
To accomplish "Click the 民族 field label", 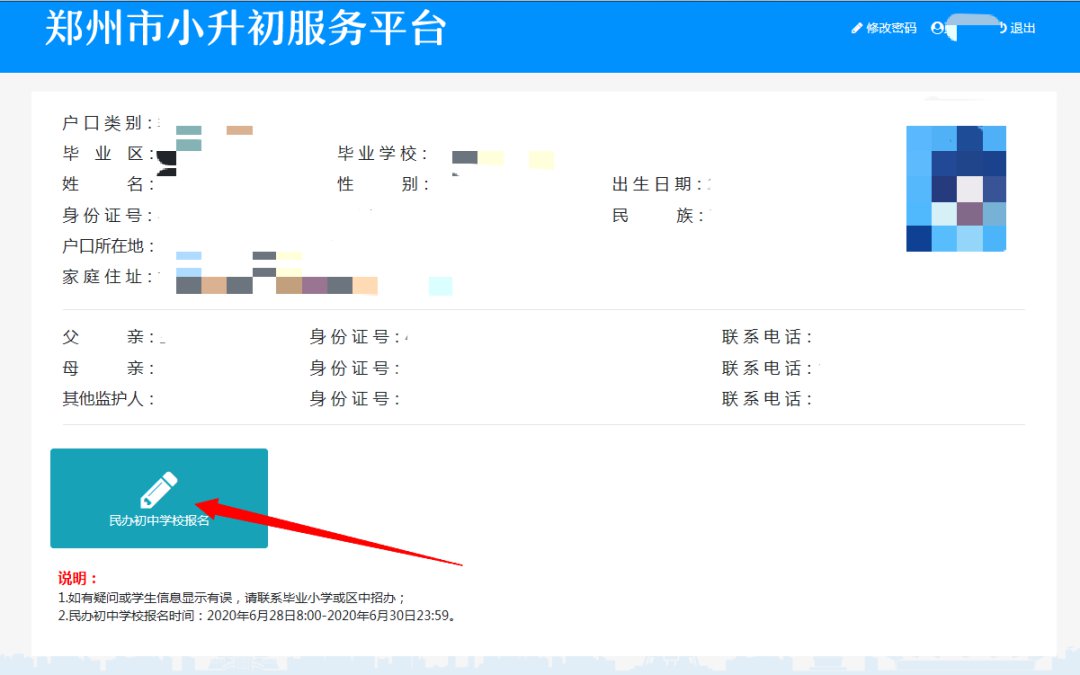I will (658, 216).
